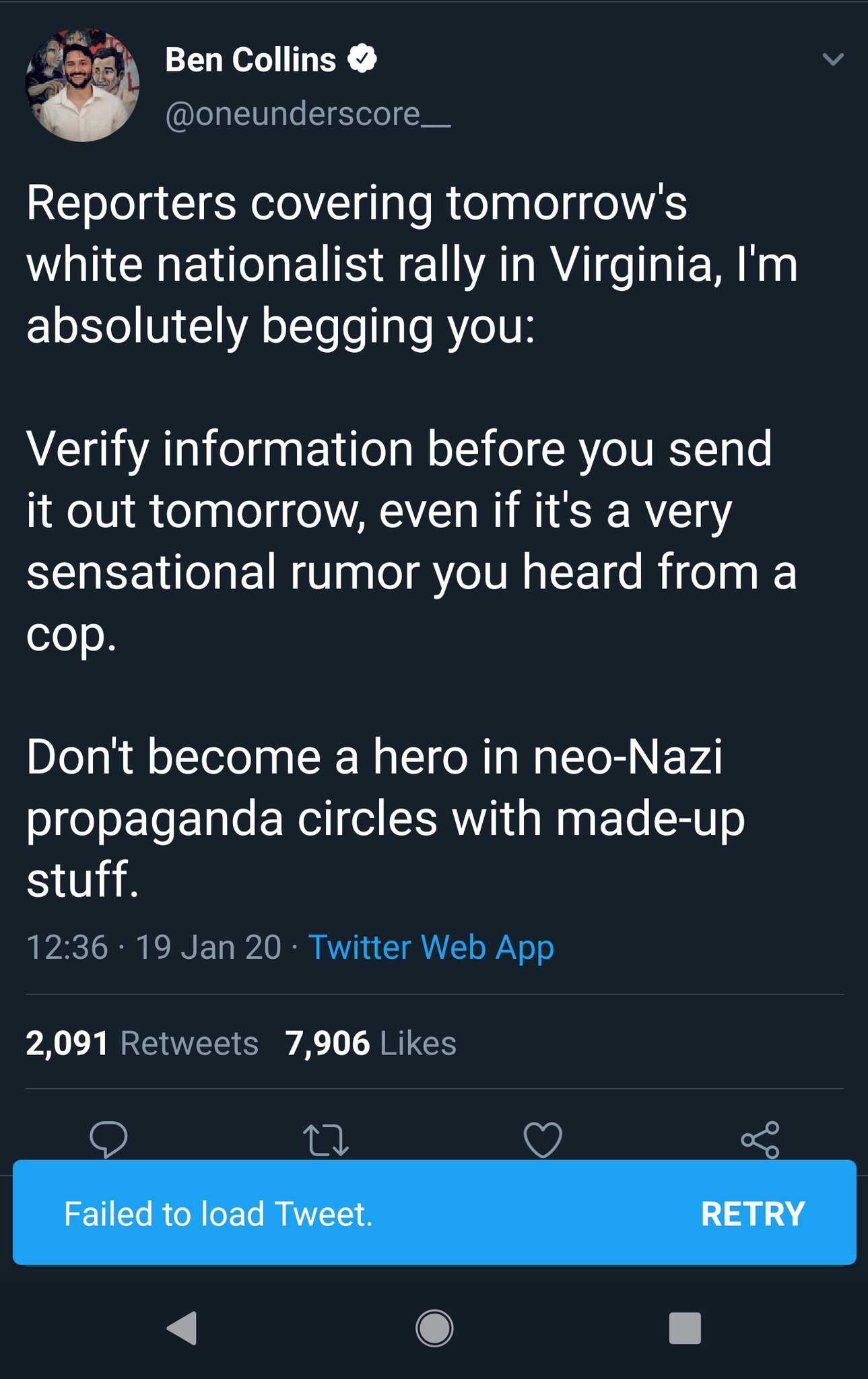The height and width of the screenshot is (1379, 868).
Task: Open Ben Collins's profile picture
Action: pos(82,86)
